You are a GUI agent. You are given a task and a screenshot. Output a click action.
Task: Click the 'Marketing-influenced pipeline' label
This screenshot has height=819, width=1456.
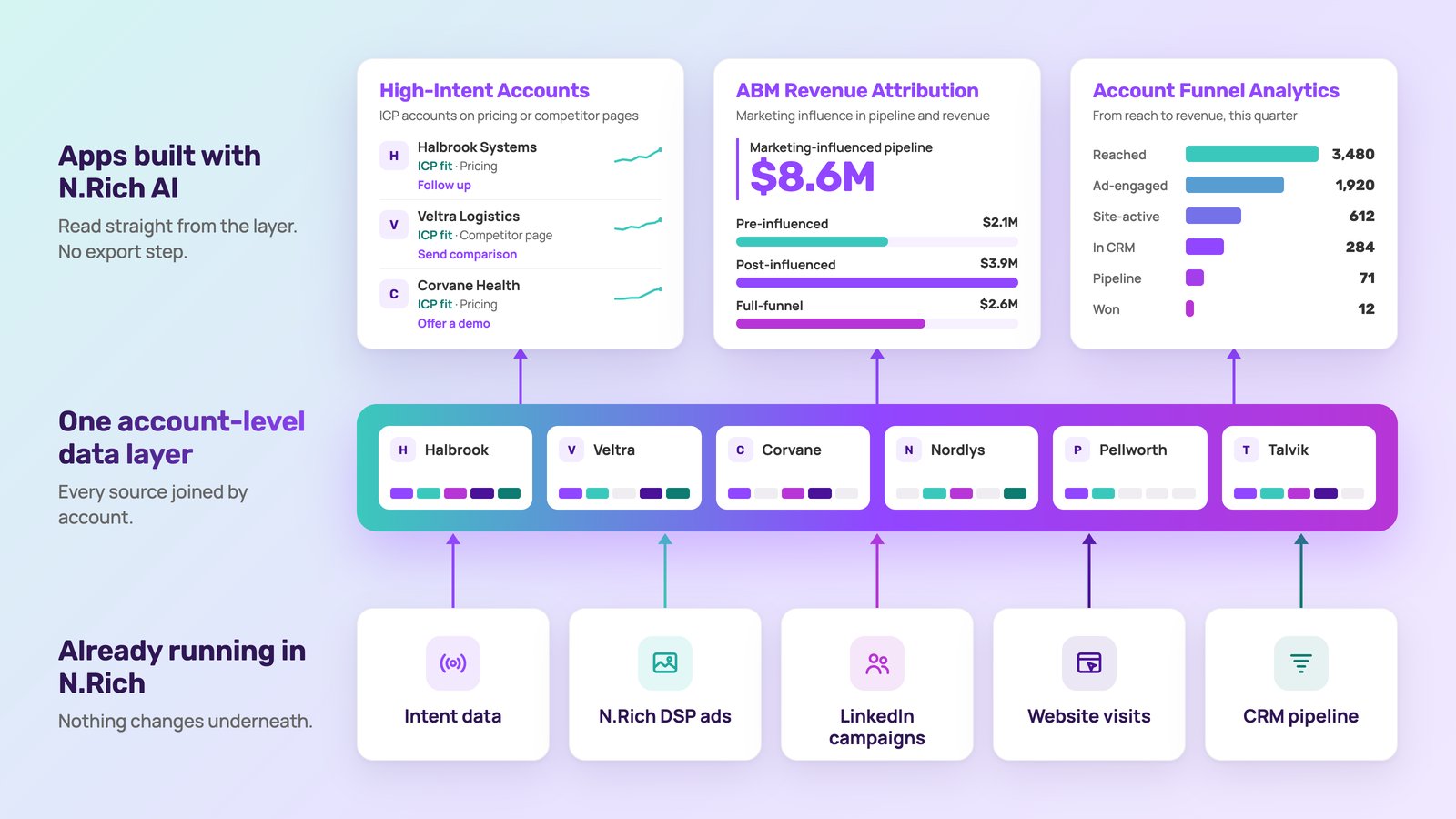[x=841, y=147]
